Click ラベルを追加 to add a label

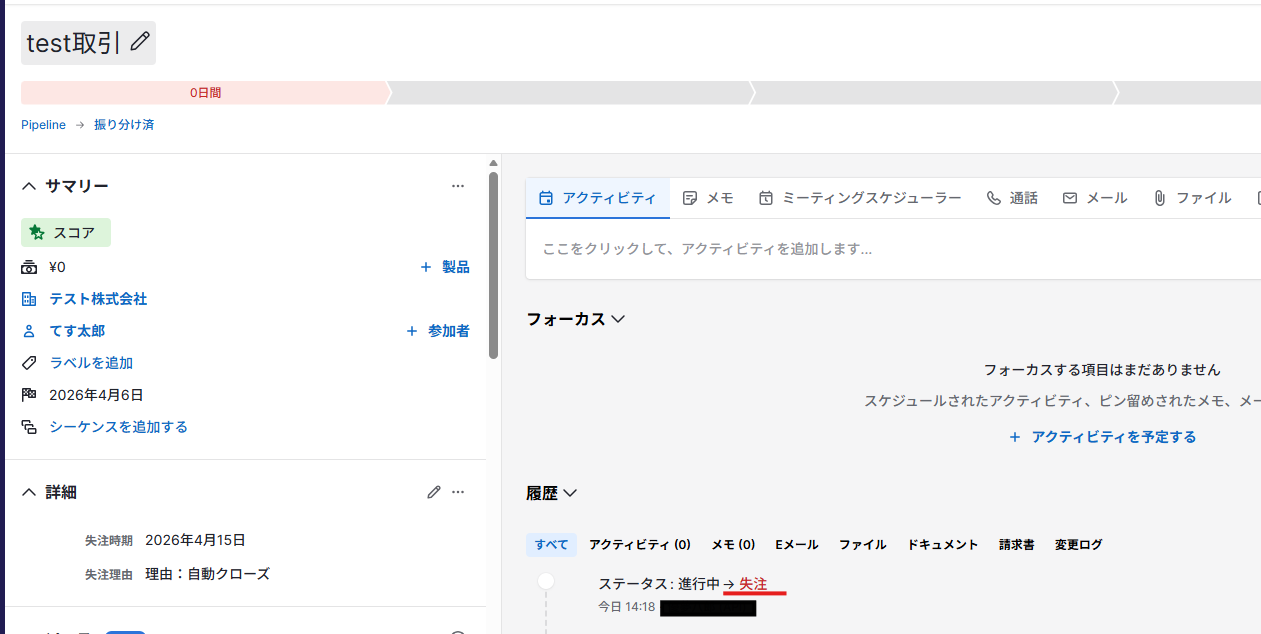(x=91, y=363)
